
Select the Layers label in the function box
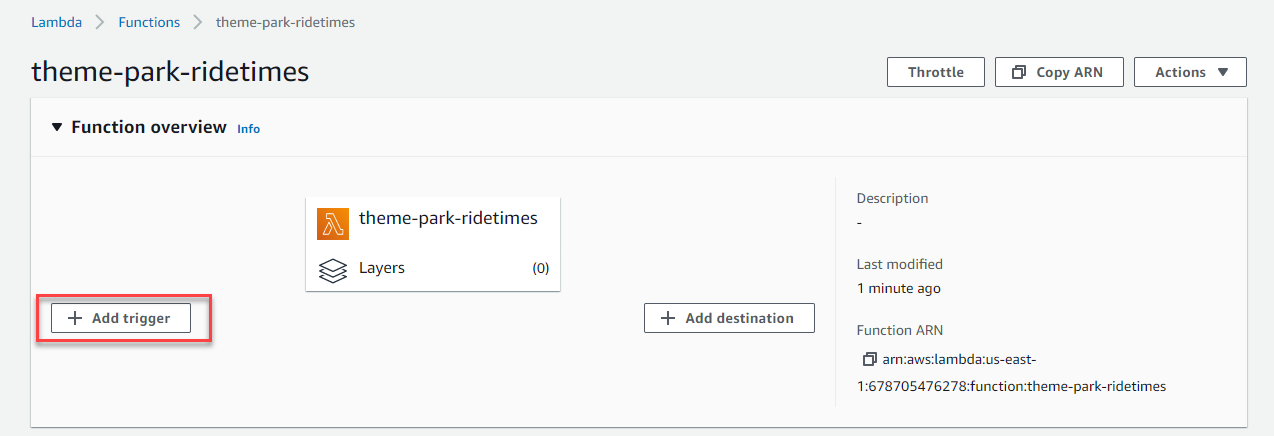tap(382, 268)
